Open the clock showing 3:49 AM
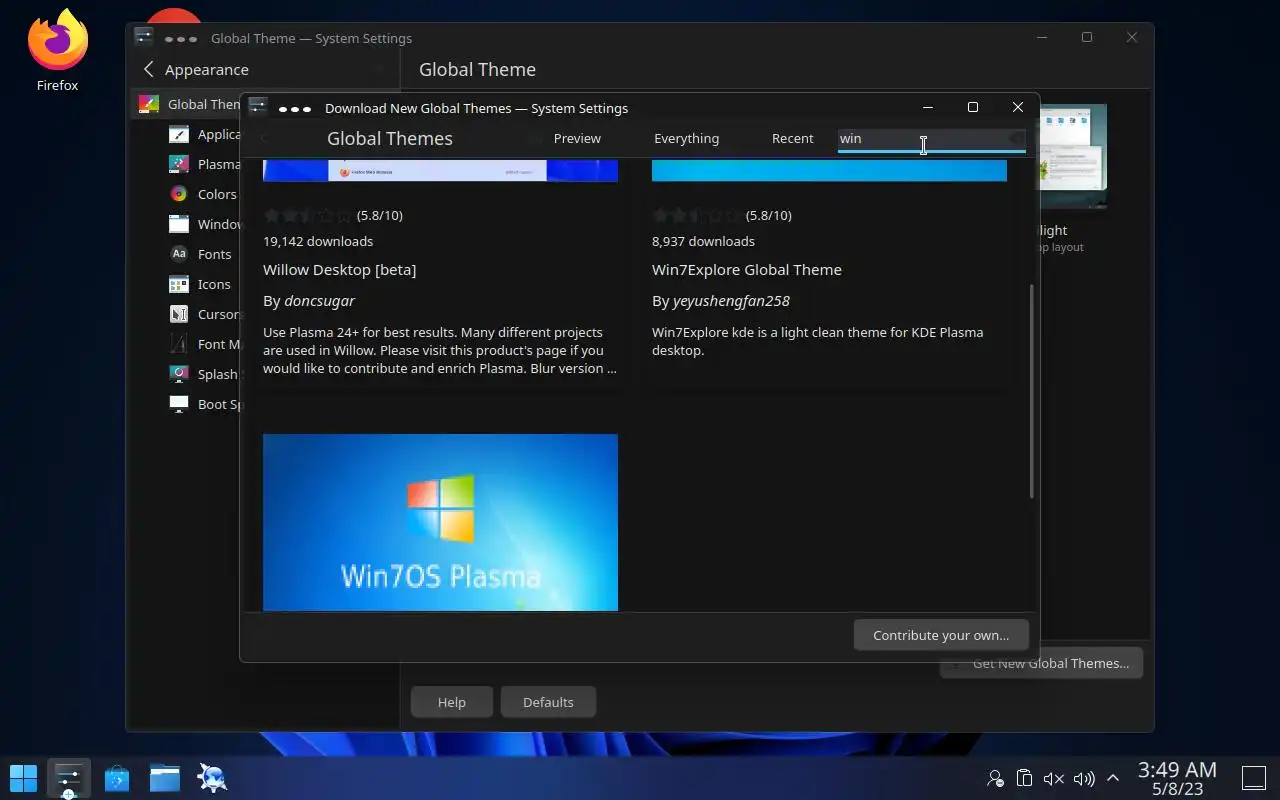This screenshot has width=1280, height=800. 1177,778
